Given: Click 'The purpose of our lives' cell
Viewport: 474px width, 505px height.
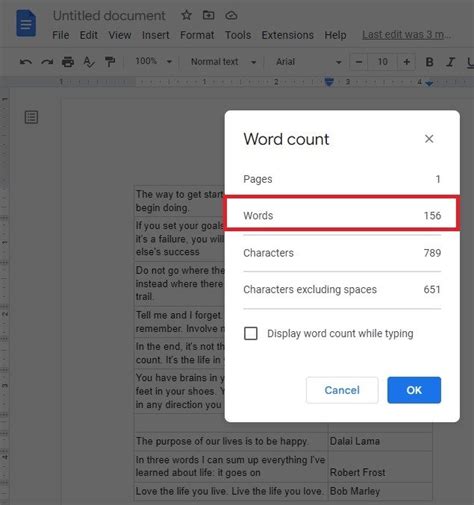Looking at the screenshot, I should [x=231, y=441].
